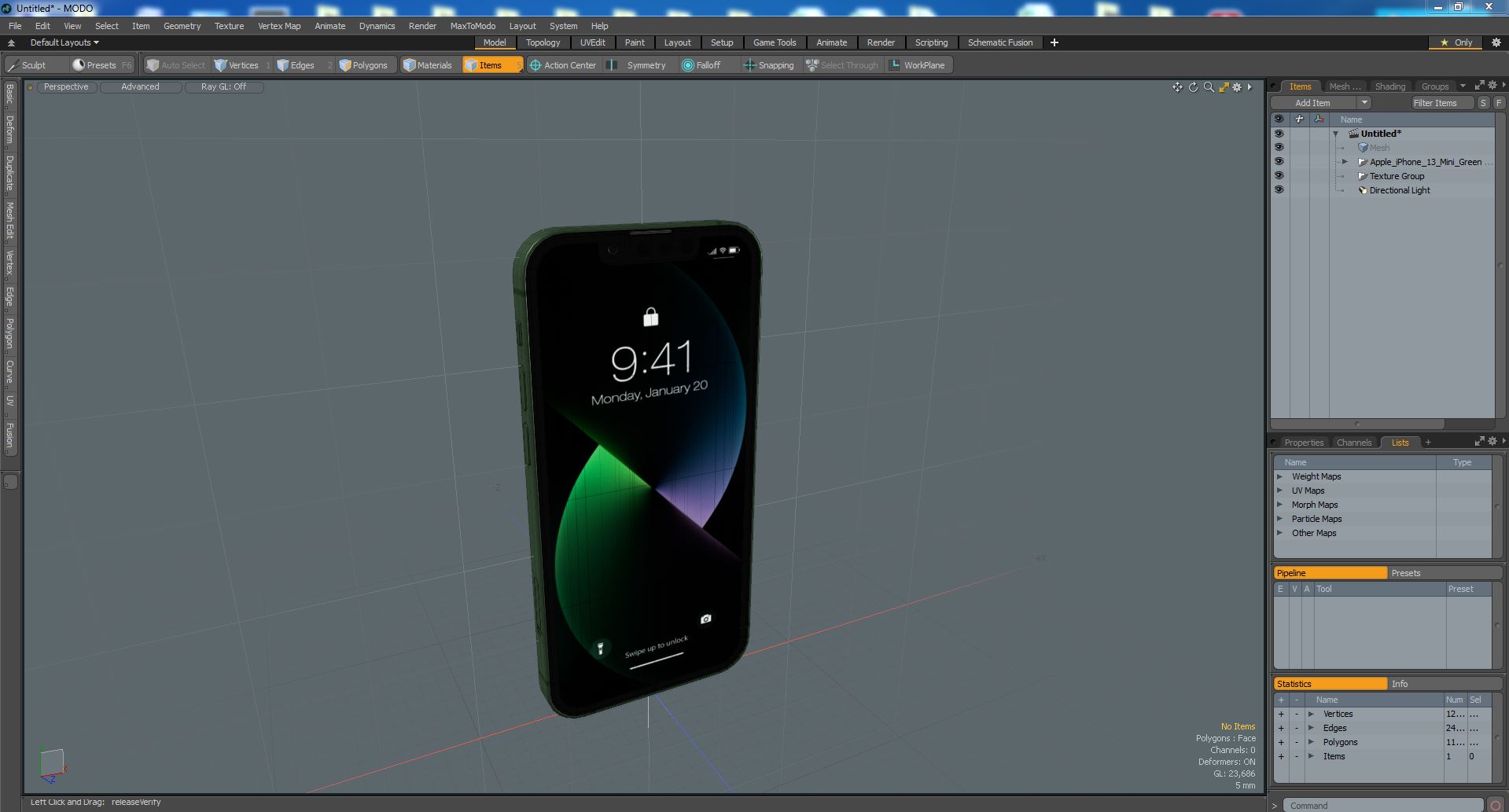Screen dimensions: 1509x812
Task: Open the 3D viewport settings gear
Action: [1237, 87]
